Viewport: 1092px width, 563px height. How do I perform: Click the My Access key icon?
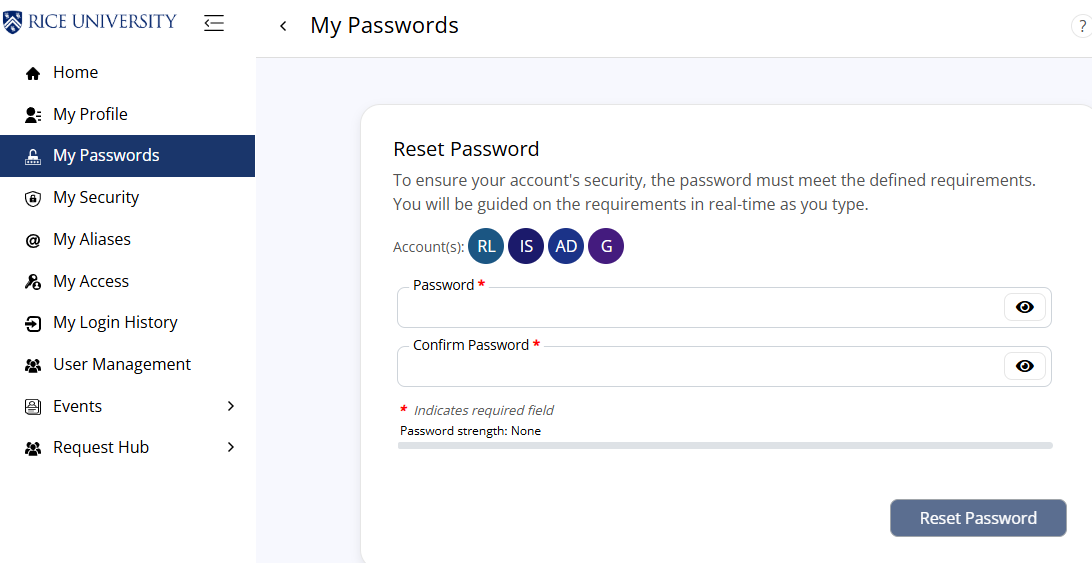tap(33, 282)
